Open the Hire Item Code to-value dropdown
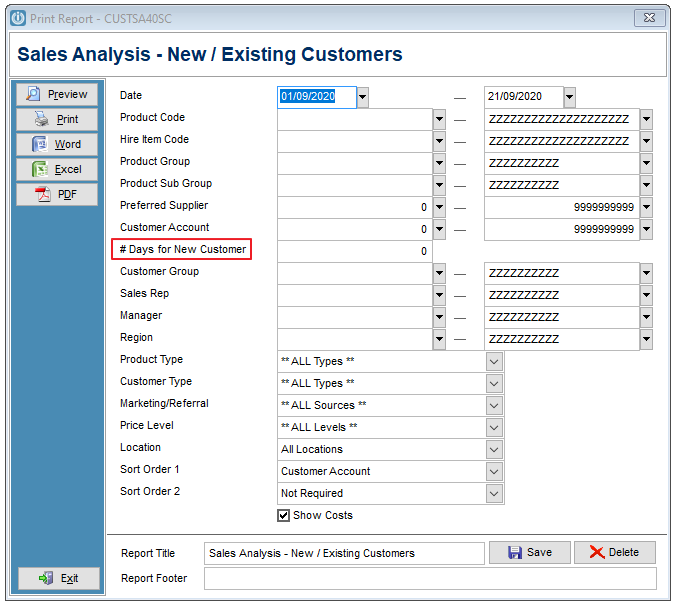The height and width of the screenshot is (605, 675). 646,142
